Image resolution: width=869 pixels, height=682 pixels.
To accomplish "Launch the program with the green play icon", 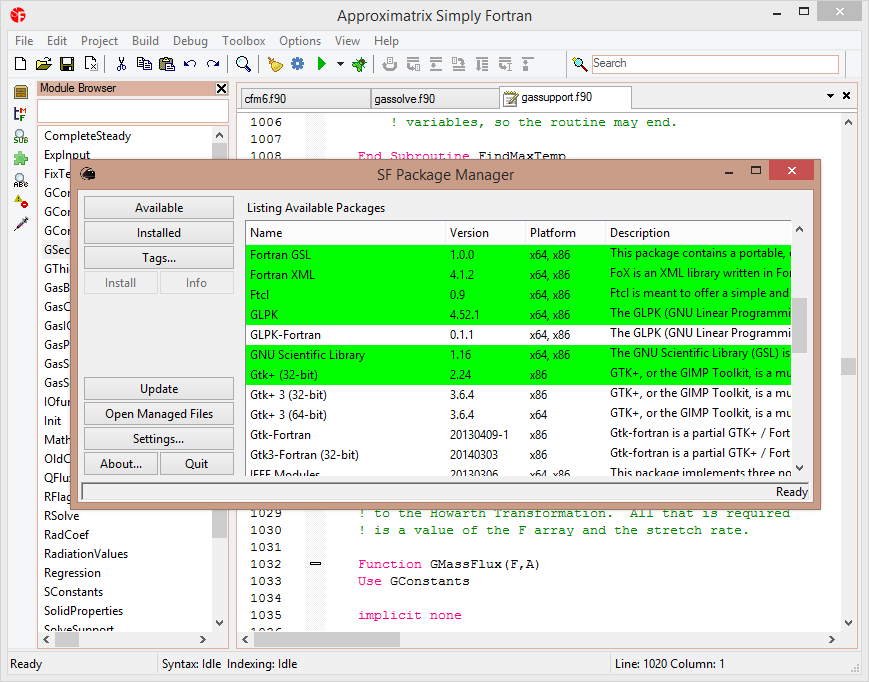I will pos(321,64).
